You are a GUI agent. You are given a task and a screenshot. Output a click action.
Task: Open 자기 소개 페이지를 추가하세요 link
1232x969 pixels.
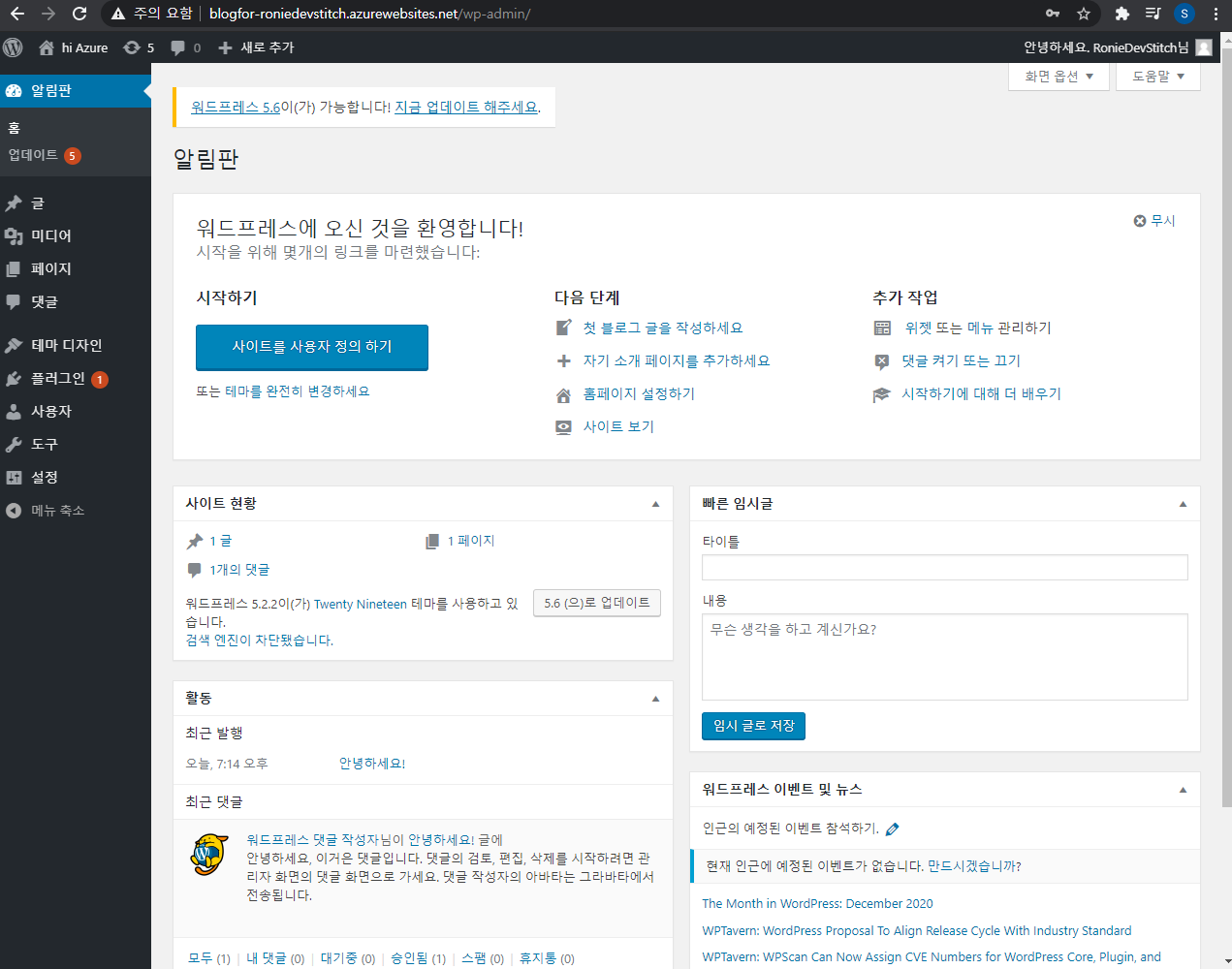(x=677, y=360)
